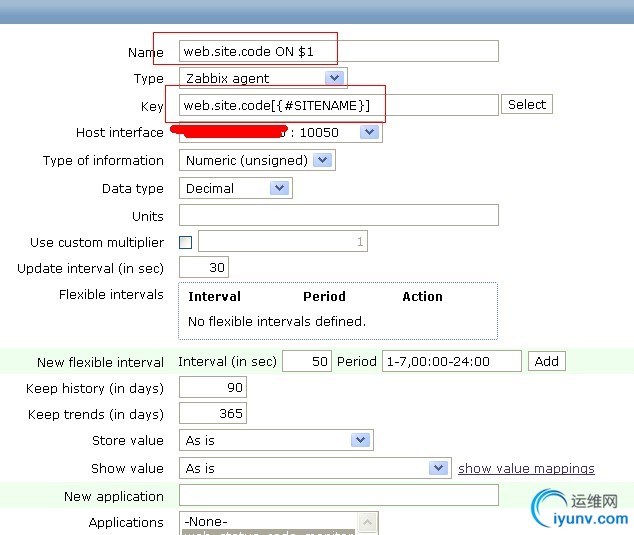Image resolution: width=634 pixels, height=535 pixels.
Task: Click the Action column header
Action: click(422, 296)
